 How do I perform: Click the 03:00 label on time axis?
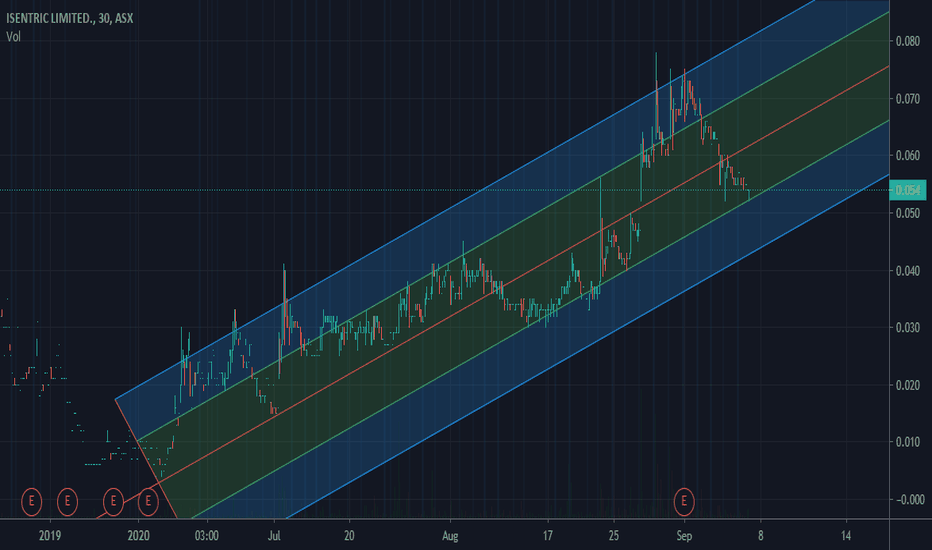click(207, 536)
